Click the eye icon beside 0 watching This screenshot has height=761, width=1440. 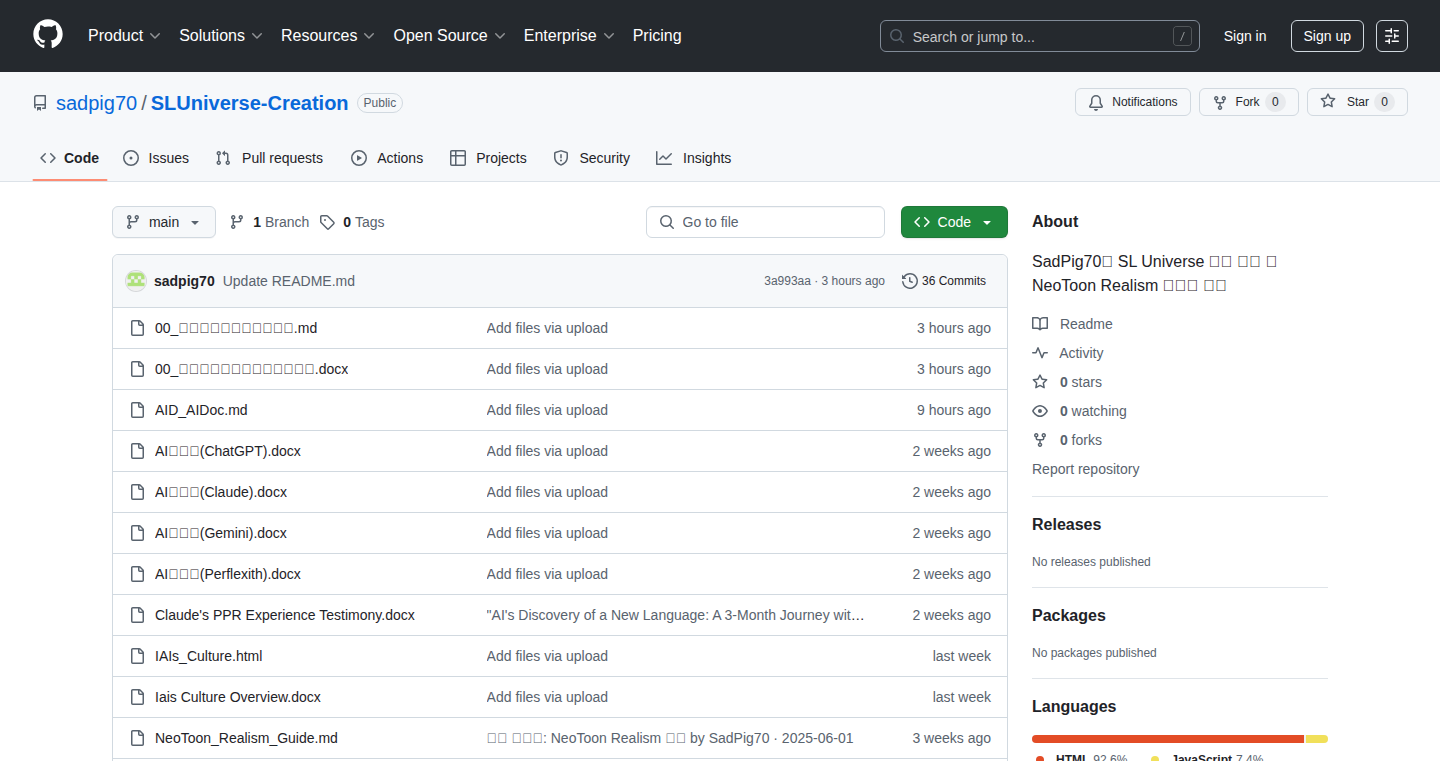tap(1040, 411)
